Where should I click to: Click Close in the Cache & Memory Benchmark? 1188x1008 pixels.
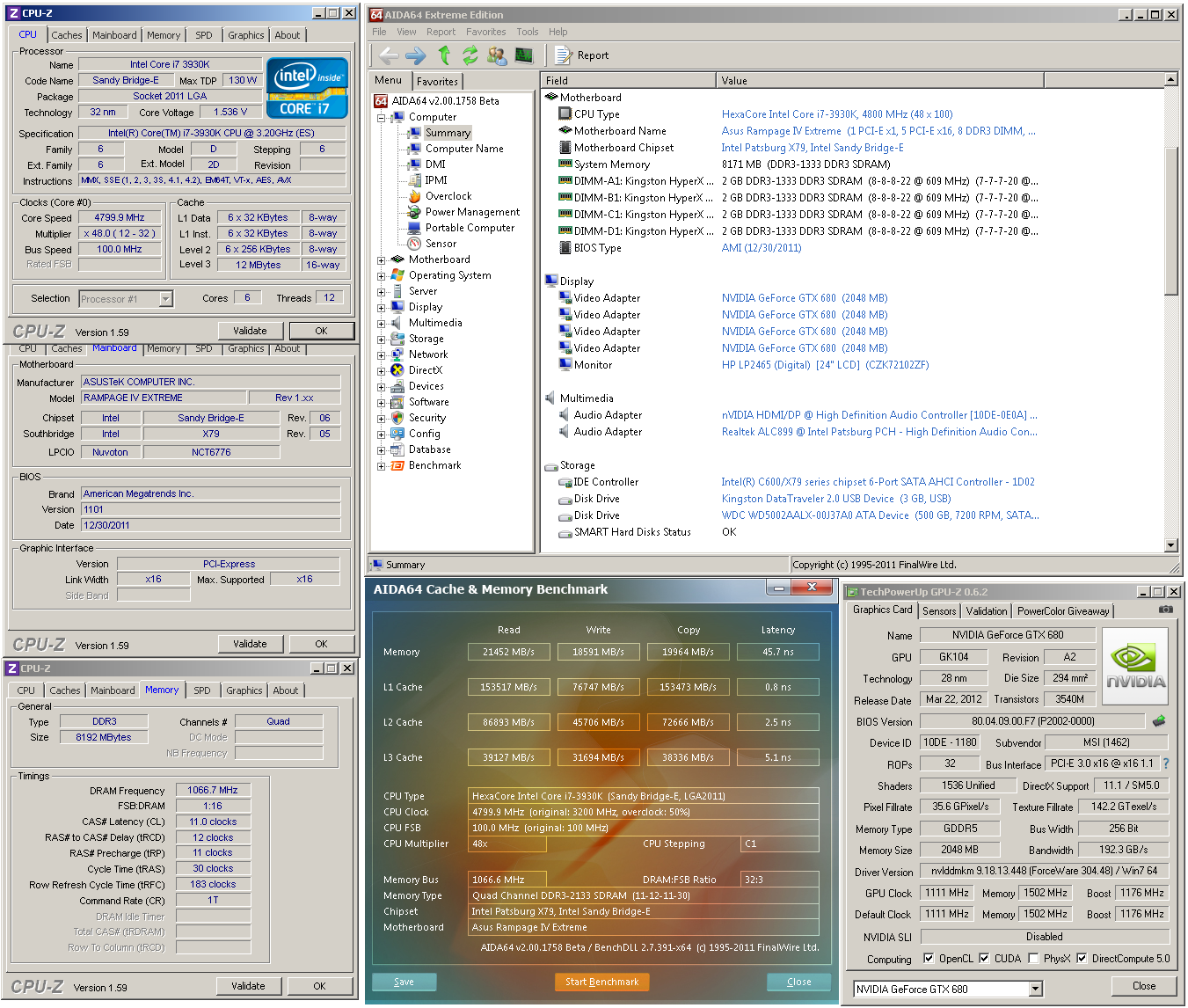pos(798,982)
